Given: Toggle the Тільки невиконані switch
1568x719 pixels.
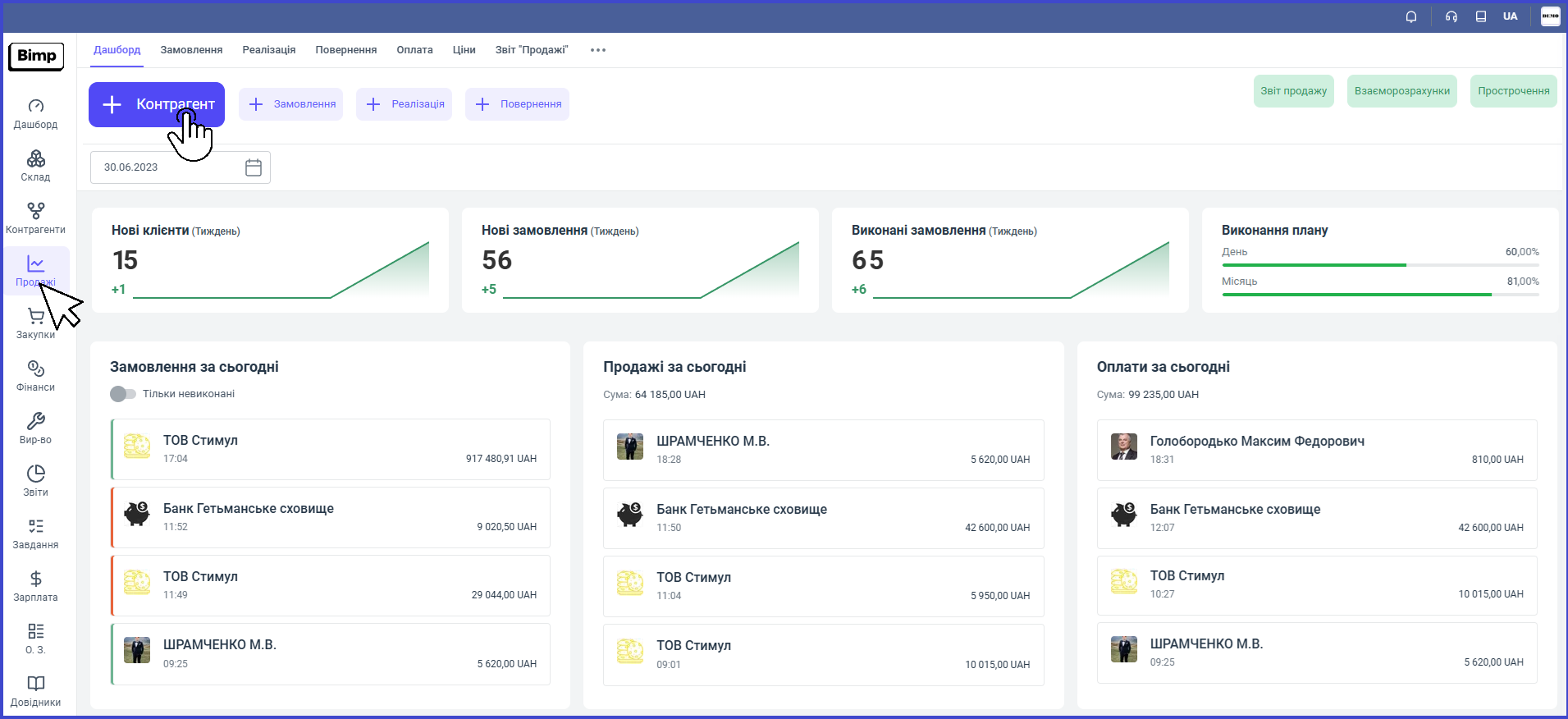Looking at the screenshot, I should click(x=123, y=394).
